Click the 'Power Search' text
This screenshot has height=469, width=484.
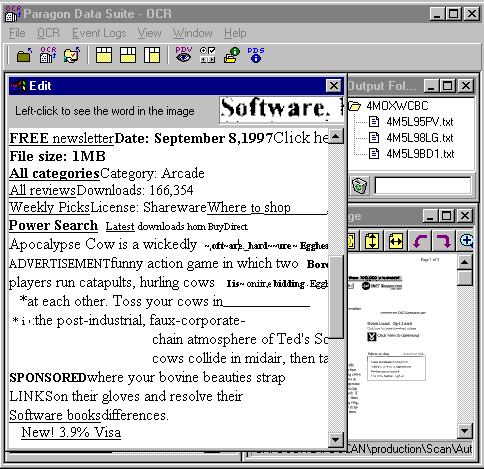point(53,225)
